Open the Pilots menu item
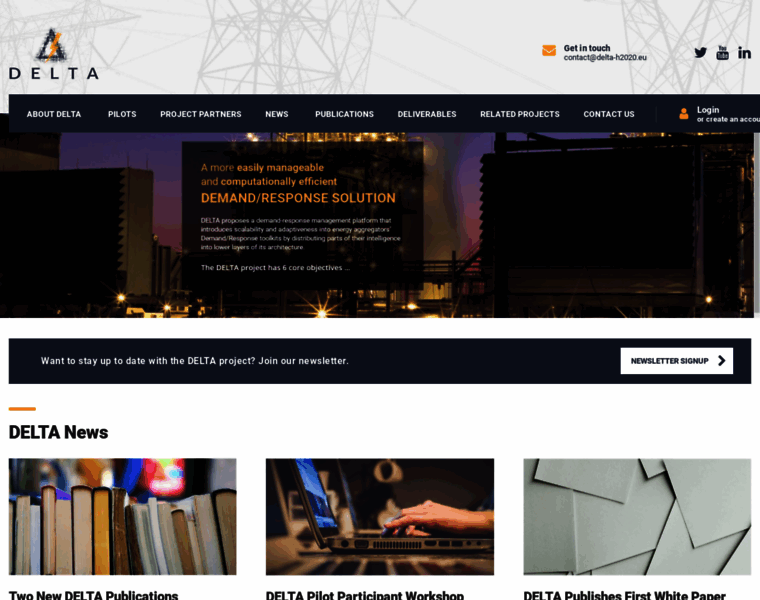 [x=122, y=114]
